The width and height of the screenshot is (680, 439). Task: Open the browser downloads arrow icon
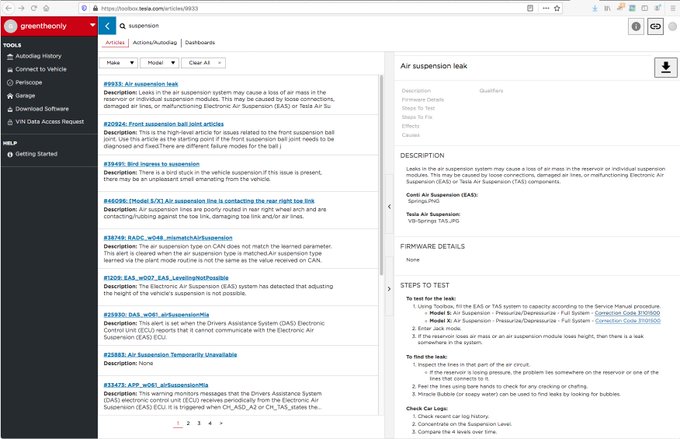pyautogui.click(x=595, y=8)
